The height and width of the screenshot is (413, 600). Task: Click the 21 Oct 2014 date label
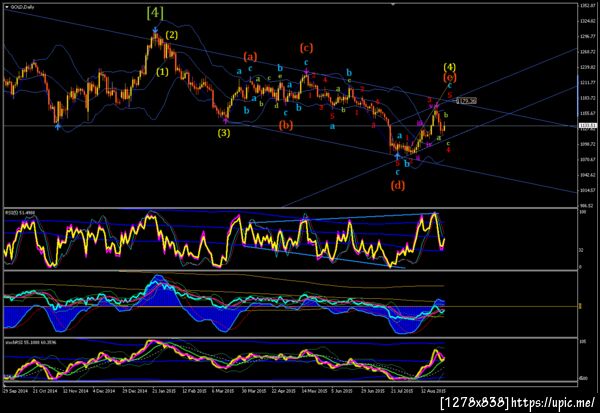(45, 391)
